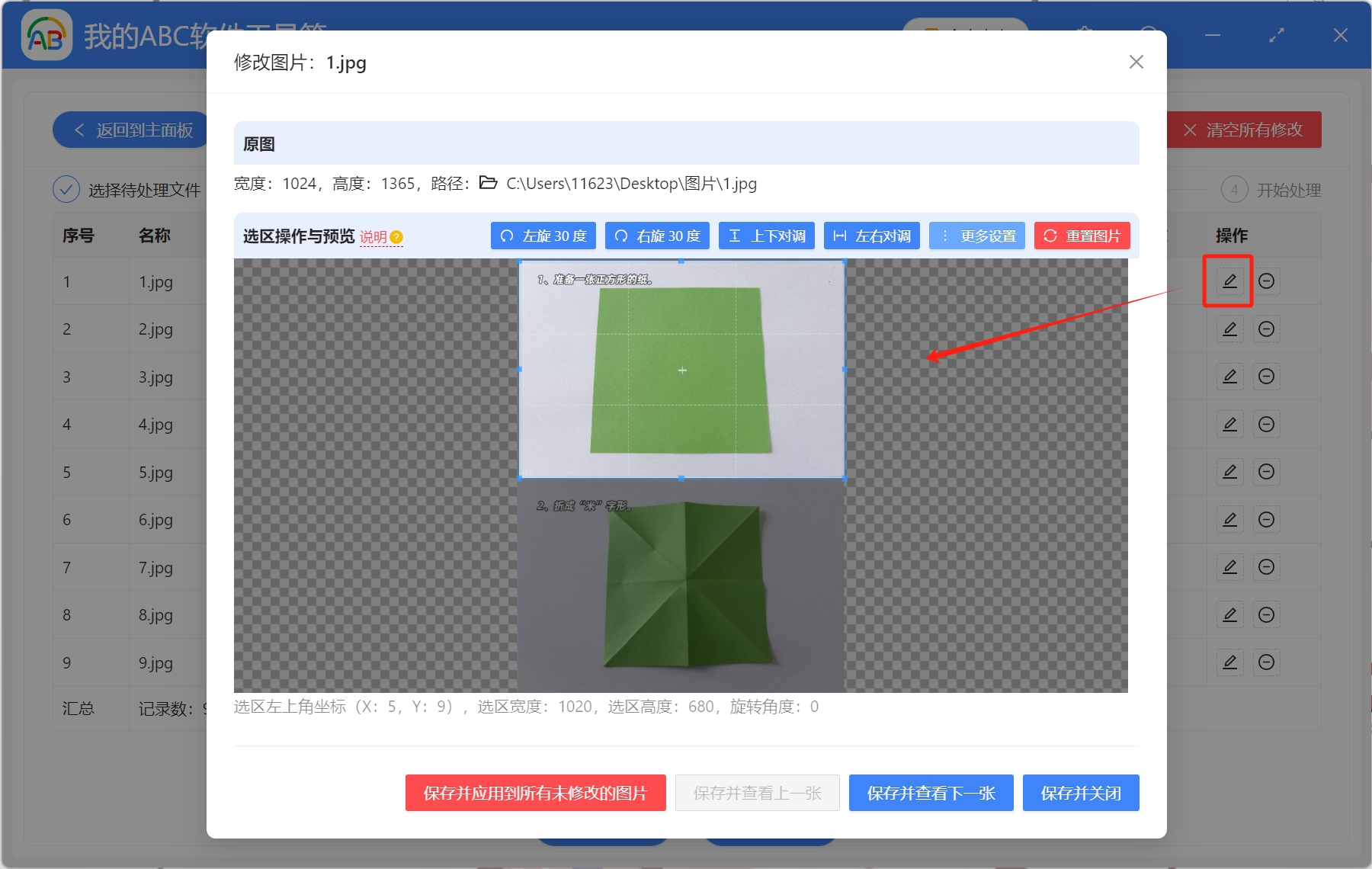This screenshot has width=1372, height=869.
Task: Click 清空所有修改 to clear all edits
Action: tap(1244, 130)
